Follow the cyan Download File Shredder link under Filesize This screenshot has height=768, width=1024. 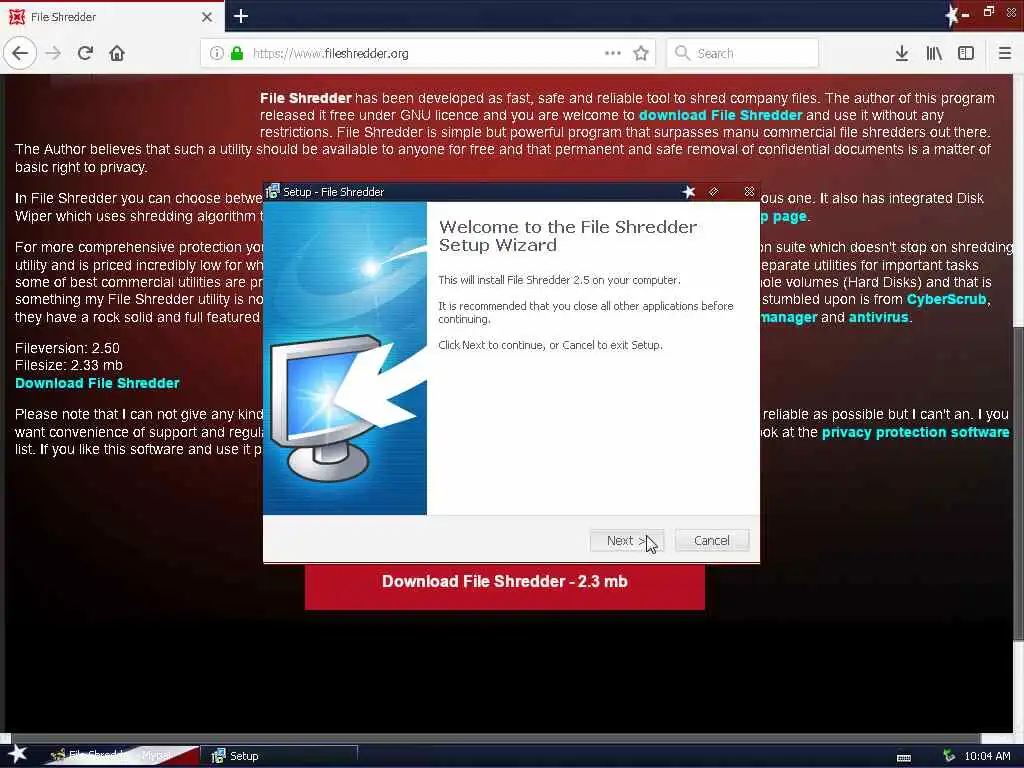[97, 383]
